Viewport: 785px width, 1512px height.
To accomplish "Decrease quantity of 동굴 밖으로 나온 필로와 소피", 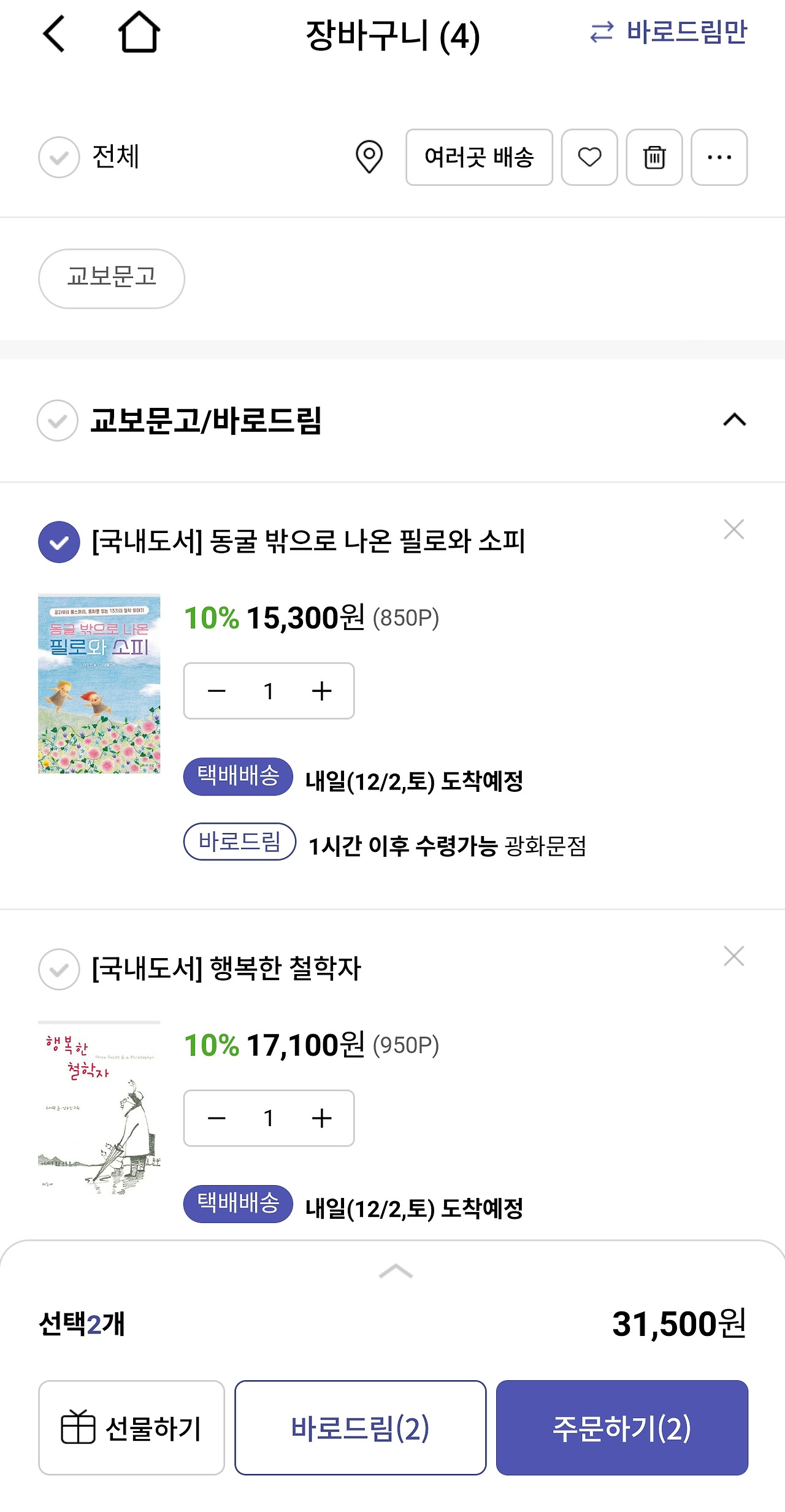I will pyautogui.click(x=216, y=691).
